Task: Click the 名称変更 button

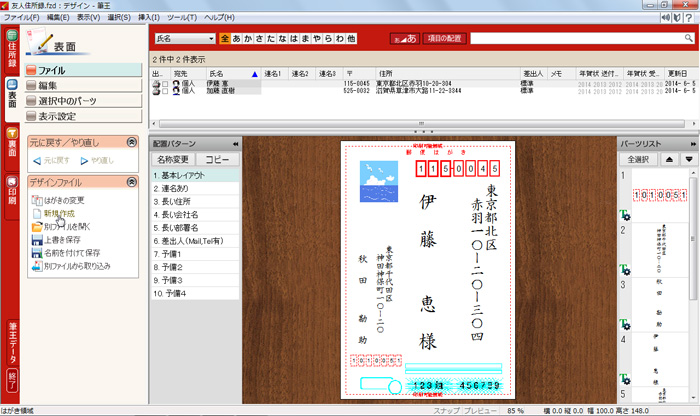Action: point(172,159)
